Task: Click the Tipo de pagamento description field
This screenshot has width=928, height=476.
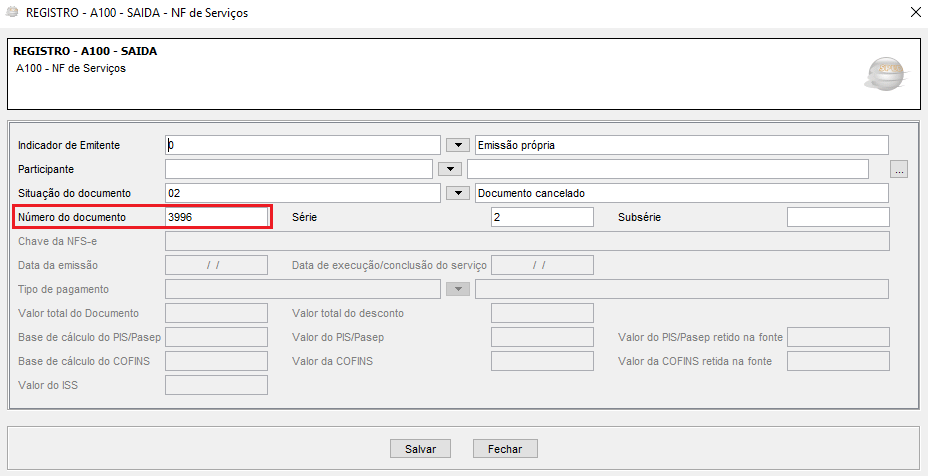Action: (682, 289)
